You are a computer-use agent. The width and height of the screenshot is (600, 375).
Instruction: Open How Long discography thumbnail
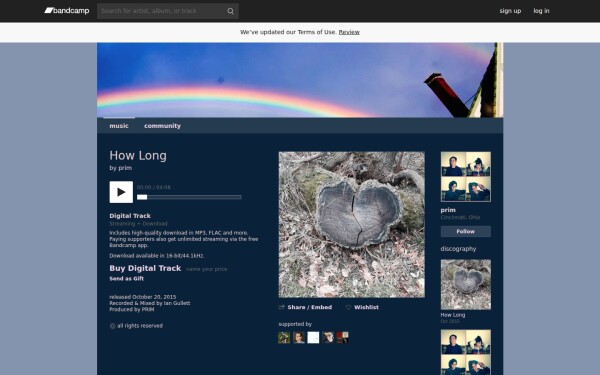tap(466, 285)
